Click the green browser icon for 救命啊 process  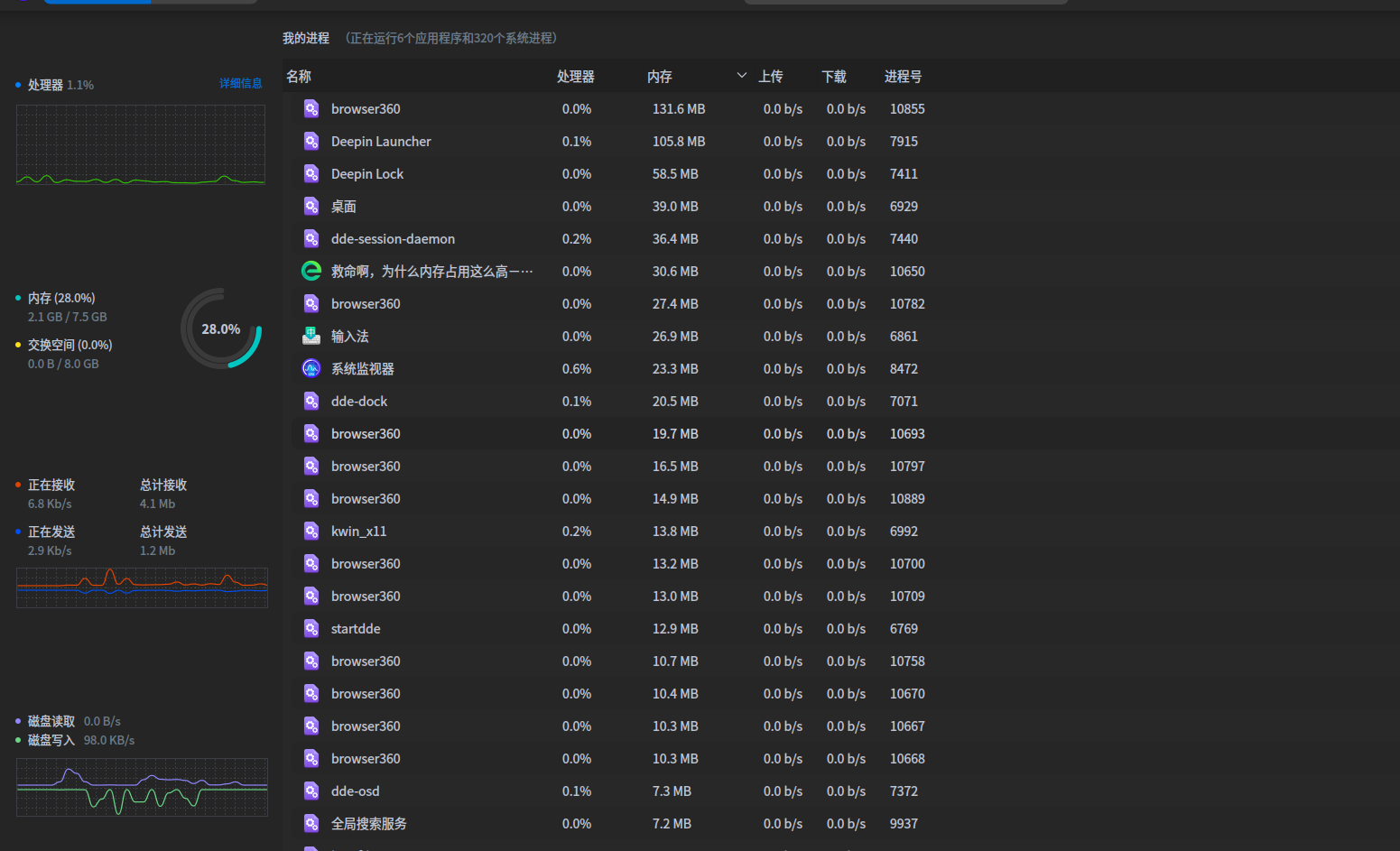click(311, 272)
